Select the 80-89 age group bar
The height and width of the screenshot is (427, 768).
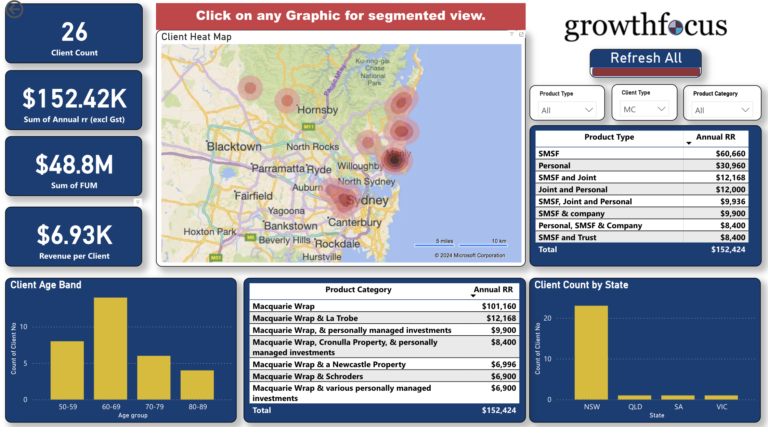coord(197,384)
